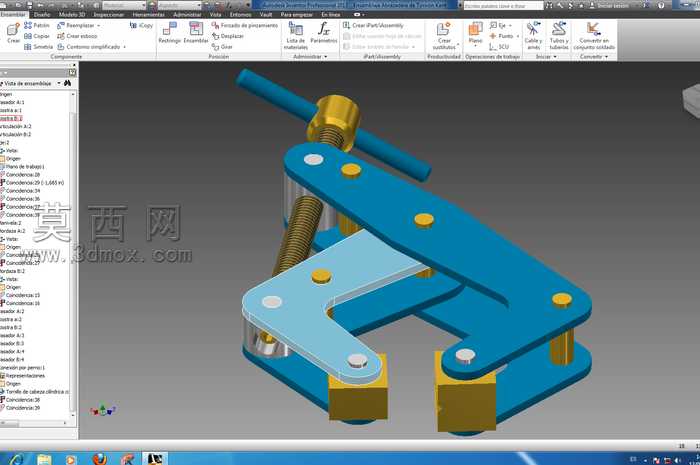Select the Simetría tool

click(38, 46)
